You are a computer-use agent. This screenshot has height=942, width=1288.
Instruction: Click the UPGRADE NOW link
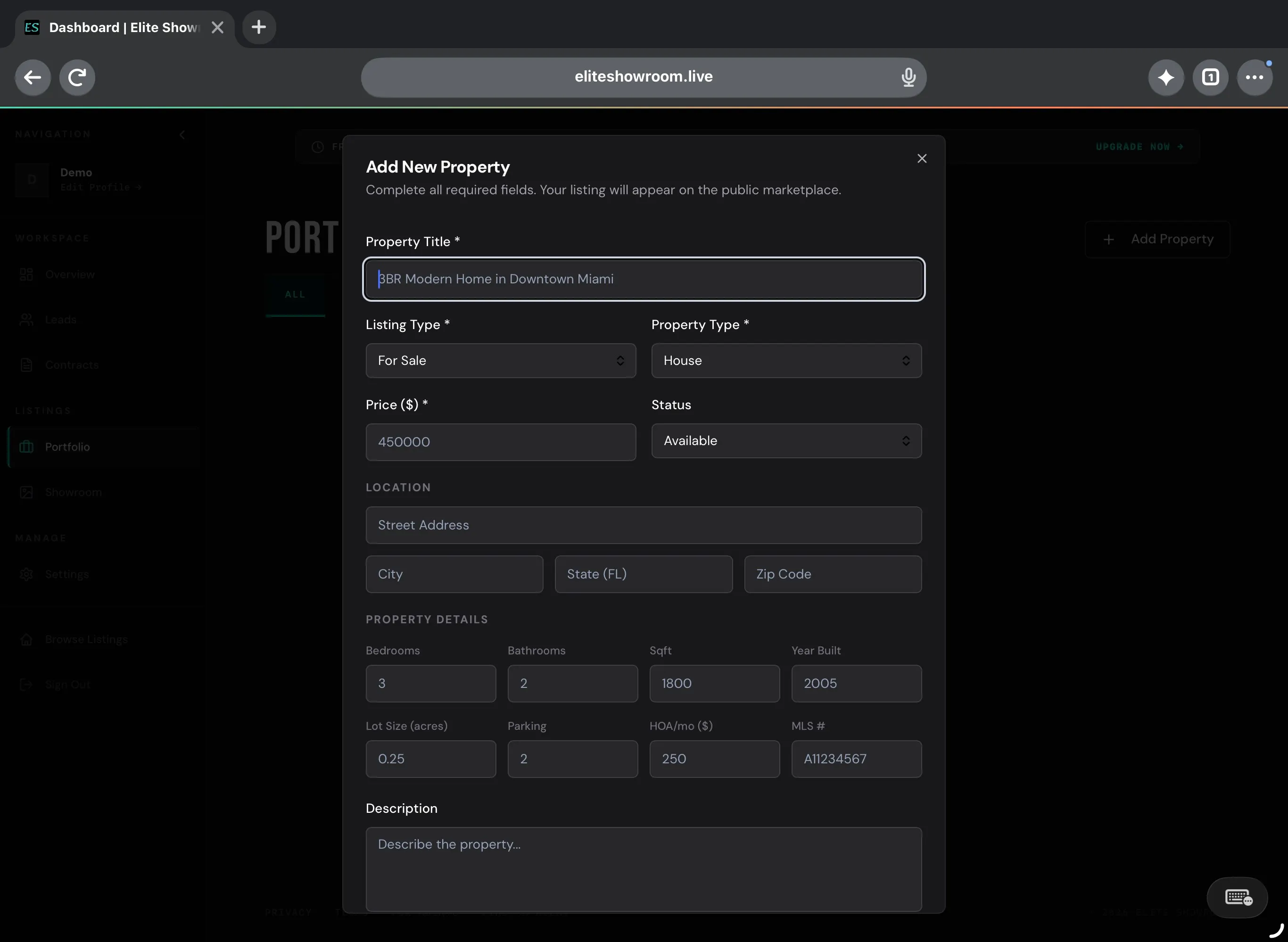coord(1139,147)
